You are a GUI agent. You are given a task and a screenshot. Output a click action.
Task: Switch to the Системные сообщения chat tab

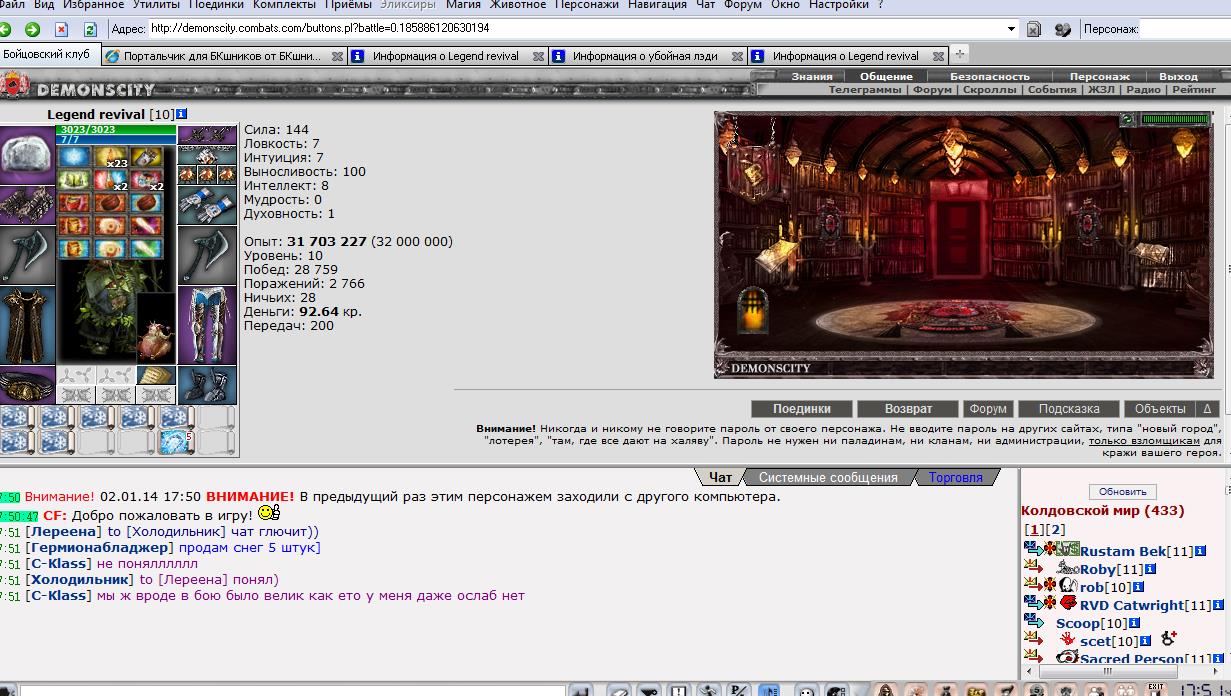(828, 477)
